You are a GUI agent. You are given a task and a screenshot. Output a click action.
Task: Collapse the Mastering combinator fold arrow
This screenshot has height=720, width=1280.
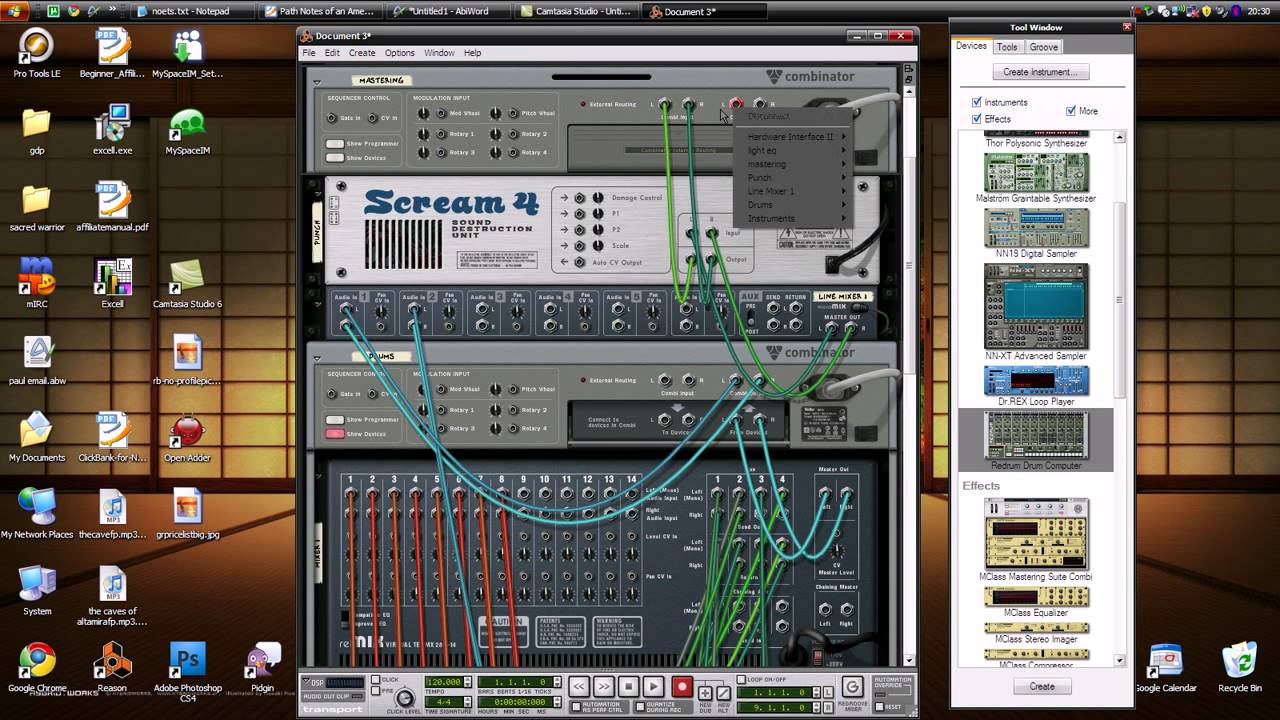coord(317,81)
